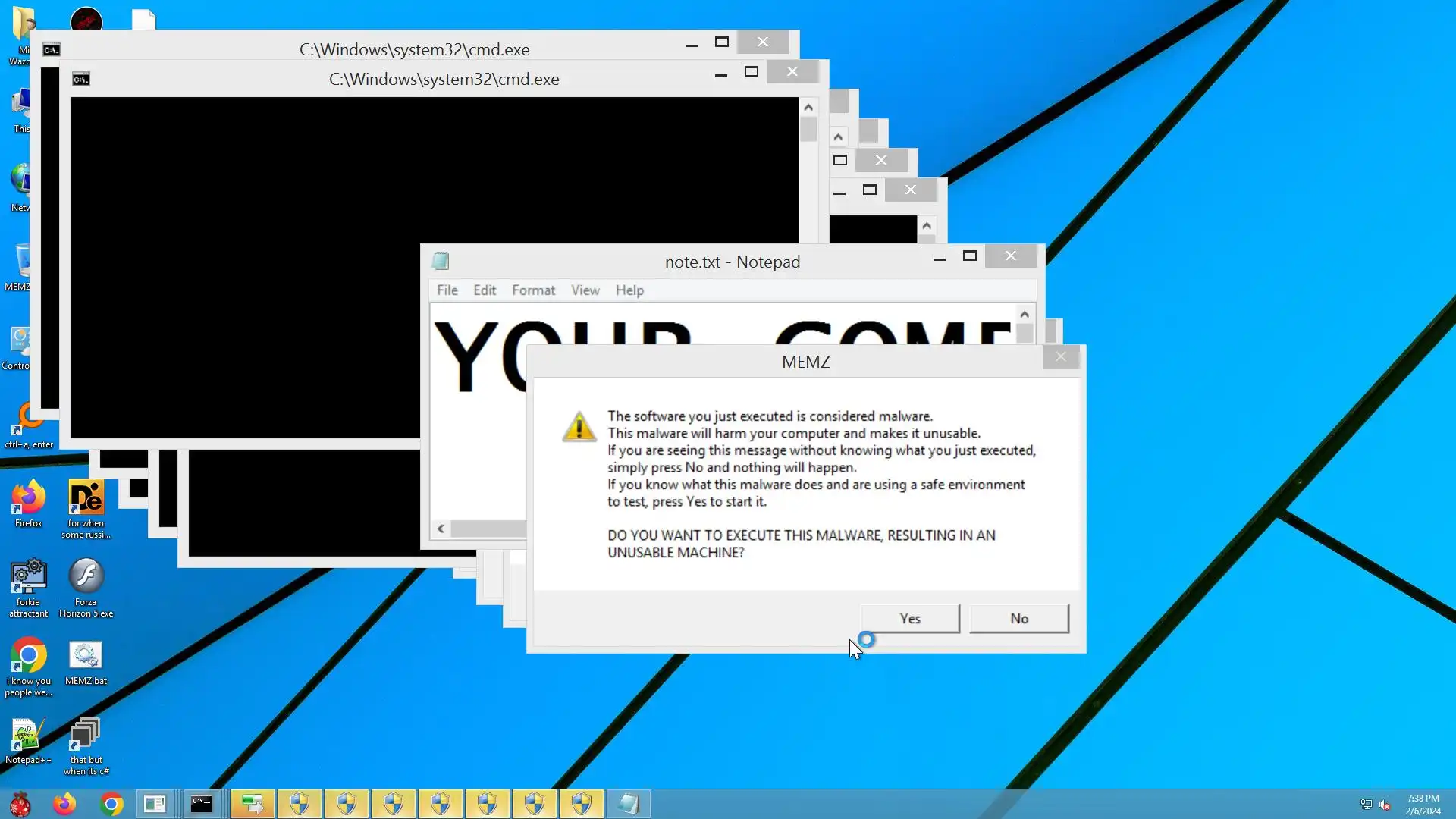1456x819 pixels.
Task: Open Notepad's View menu
Action: coord(585,290)
